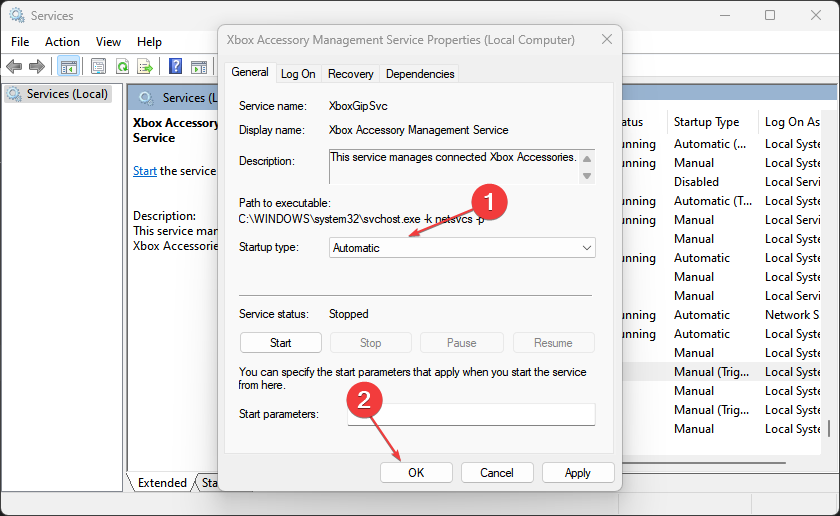Maximize the Services window

(x=770, y=15)
